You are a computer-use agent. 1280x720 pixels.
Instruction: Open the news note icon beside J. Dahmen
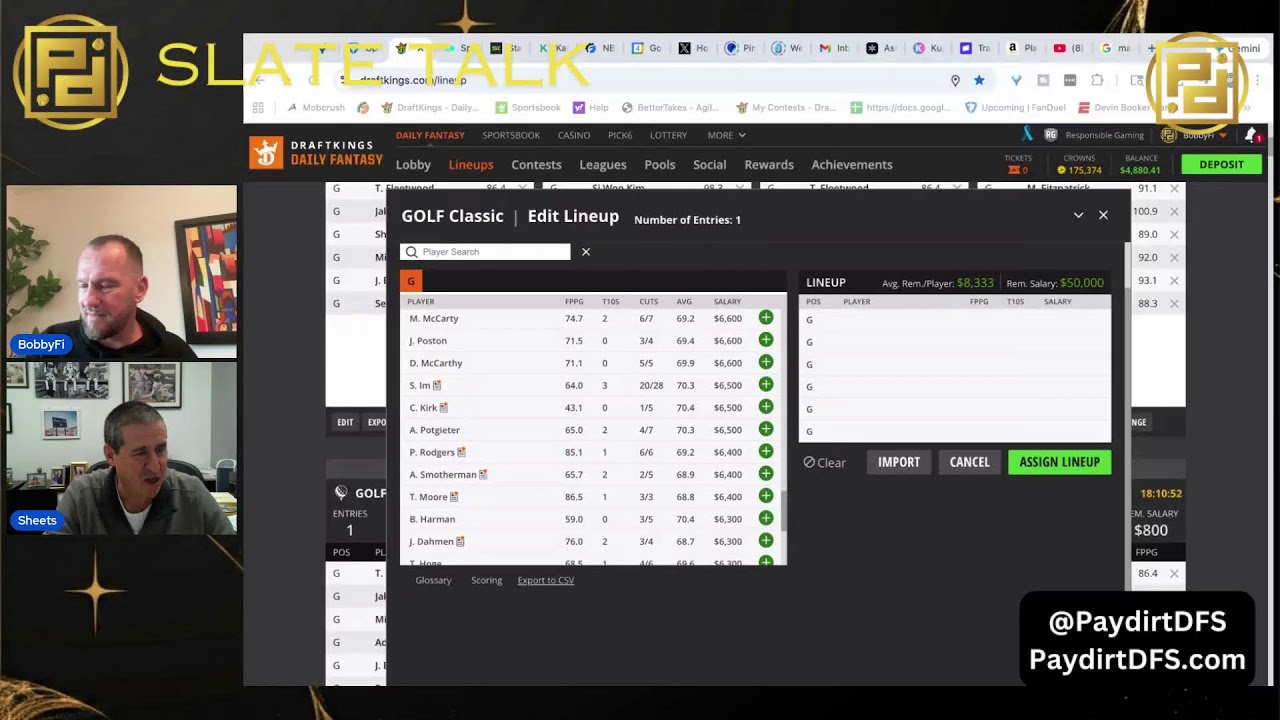tap(460, 542)
